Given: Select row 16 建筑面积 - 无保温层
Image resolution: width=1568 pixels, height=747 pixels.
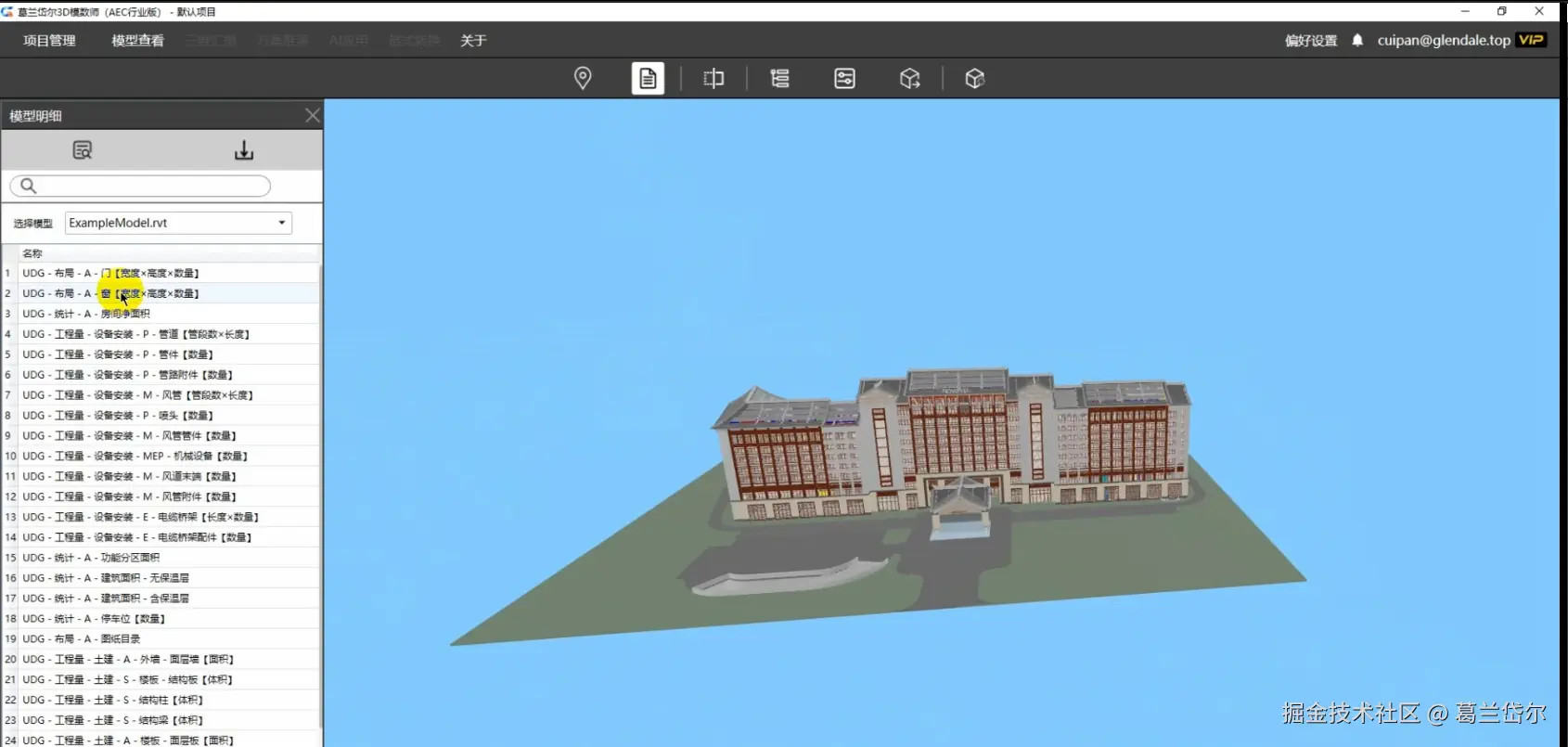Looking at the screenshot, I should pos(161,578).
